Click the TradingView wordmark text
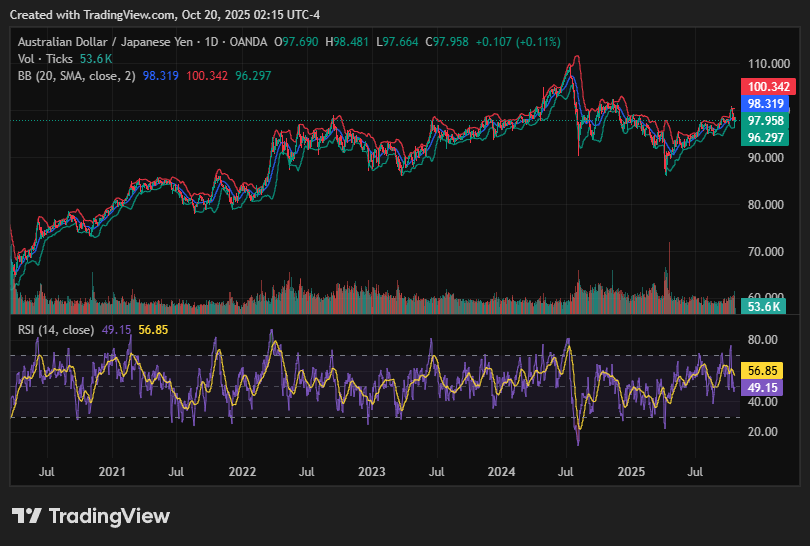The width and height of the screenshot is (810, 546). point(109,516)
